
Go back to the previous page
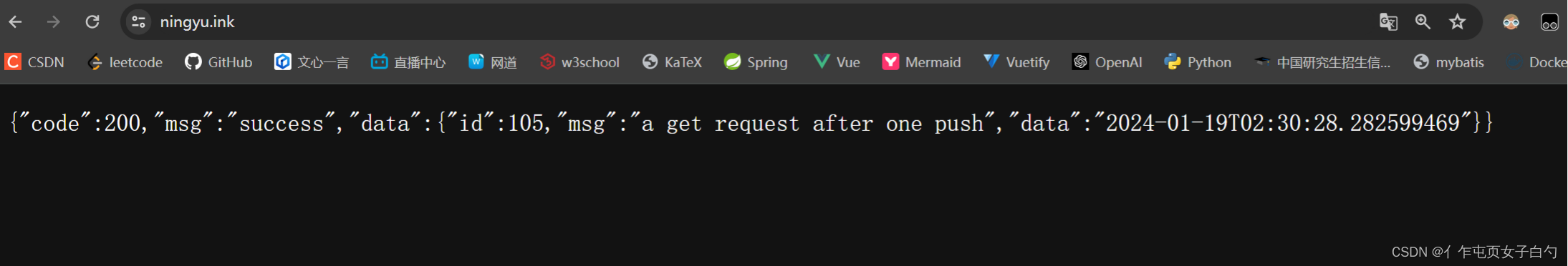pos(15,22)
